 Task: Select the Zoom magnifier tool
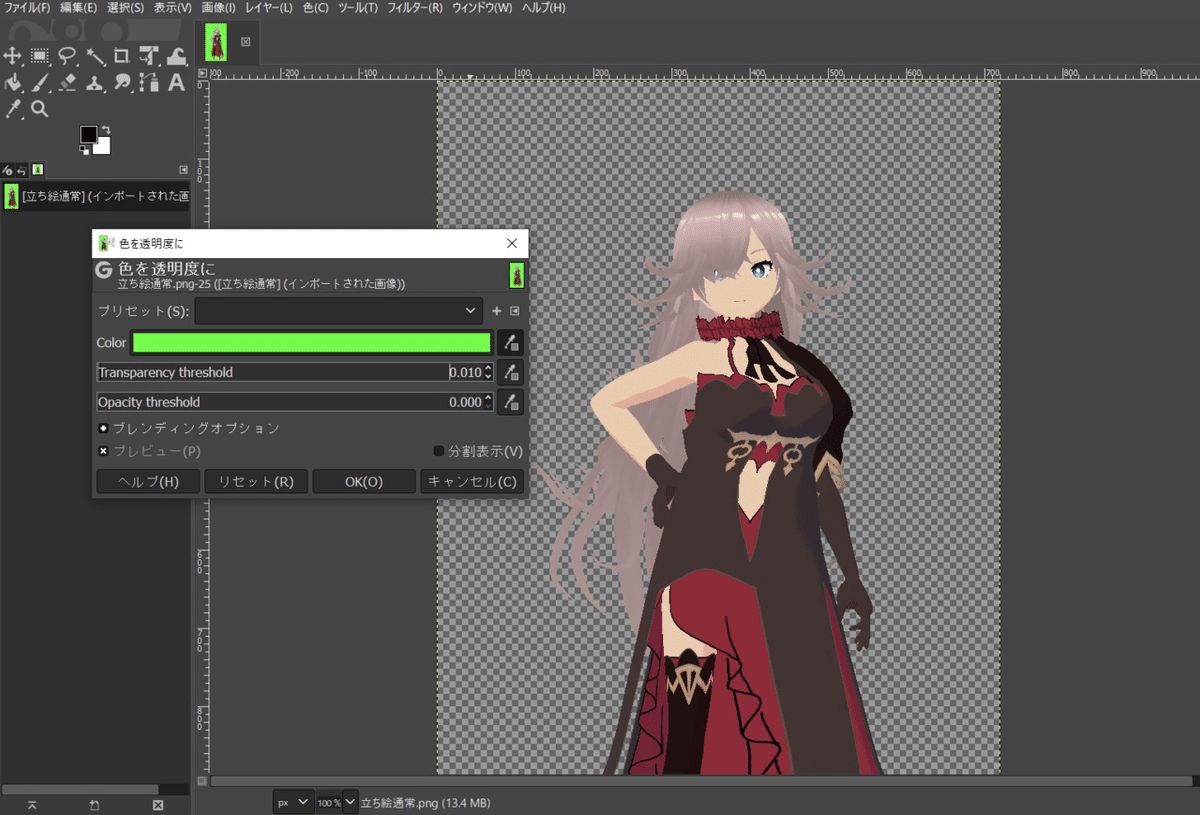point(40,109)
